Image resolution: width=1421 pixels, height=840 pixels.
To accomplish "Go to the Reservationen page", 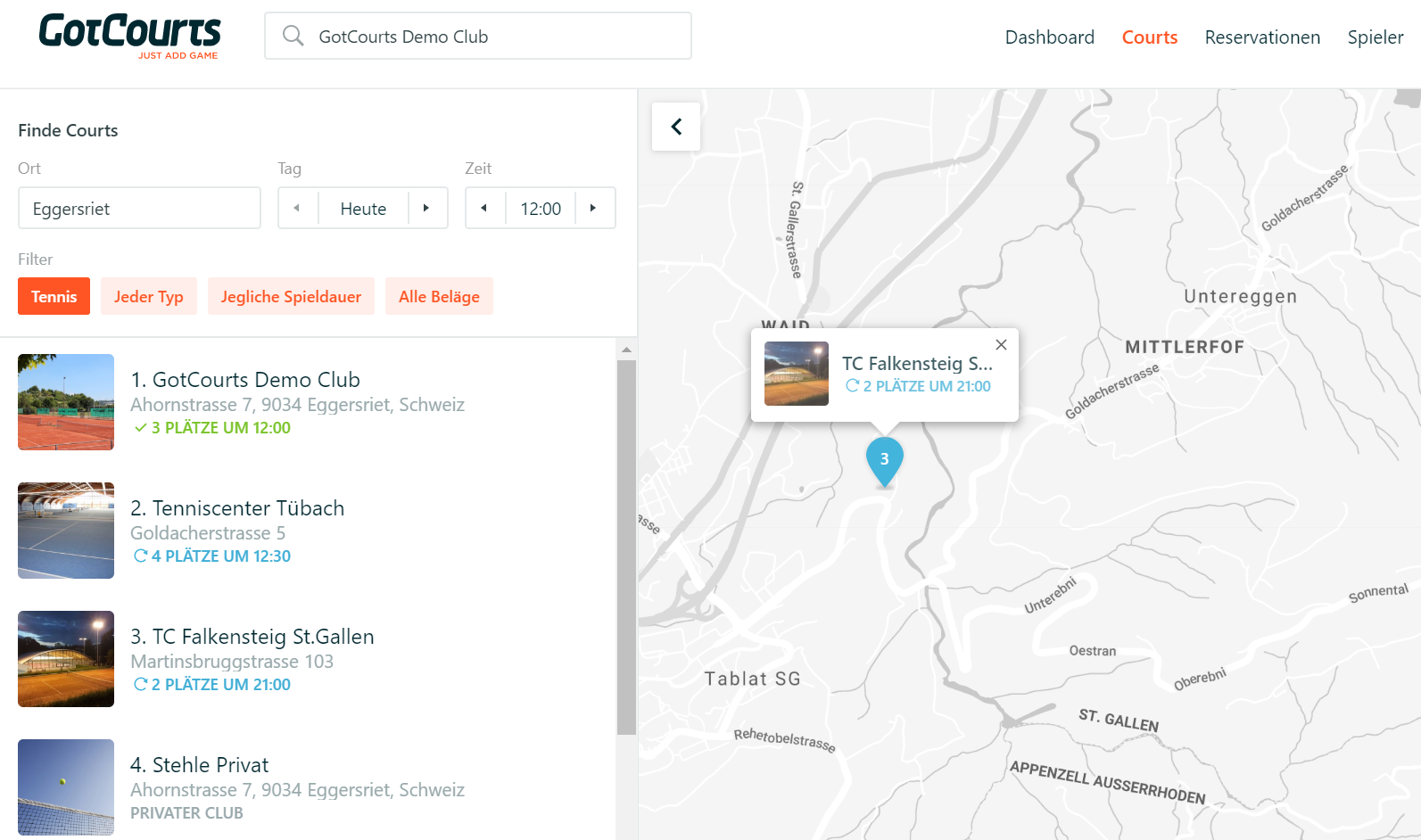I will coord(1262,37).
